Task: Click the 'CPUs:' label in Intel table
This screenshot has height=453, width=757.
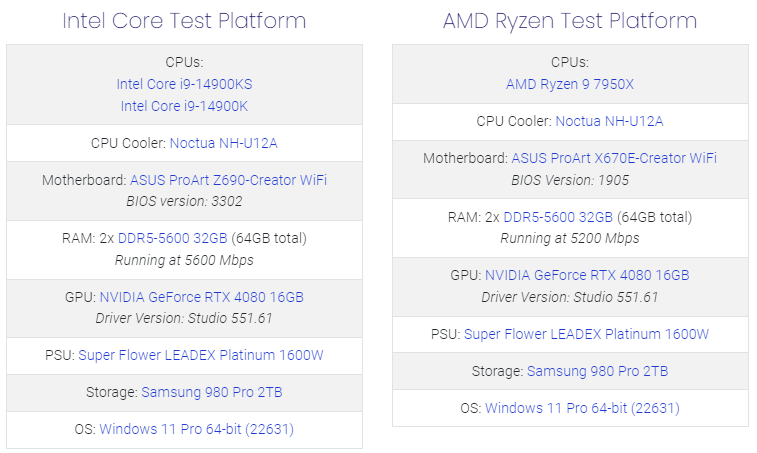Action: (184, 62)
